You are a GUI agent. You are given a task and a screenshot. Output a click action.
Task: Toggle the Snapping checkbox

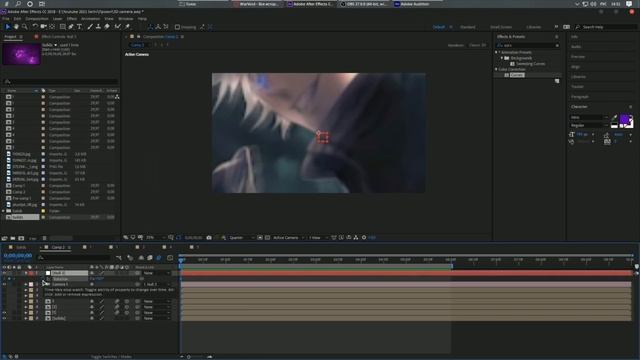click(178, 27)
